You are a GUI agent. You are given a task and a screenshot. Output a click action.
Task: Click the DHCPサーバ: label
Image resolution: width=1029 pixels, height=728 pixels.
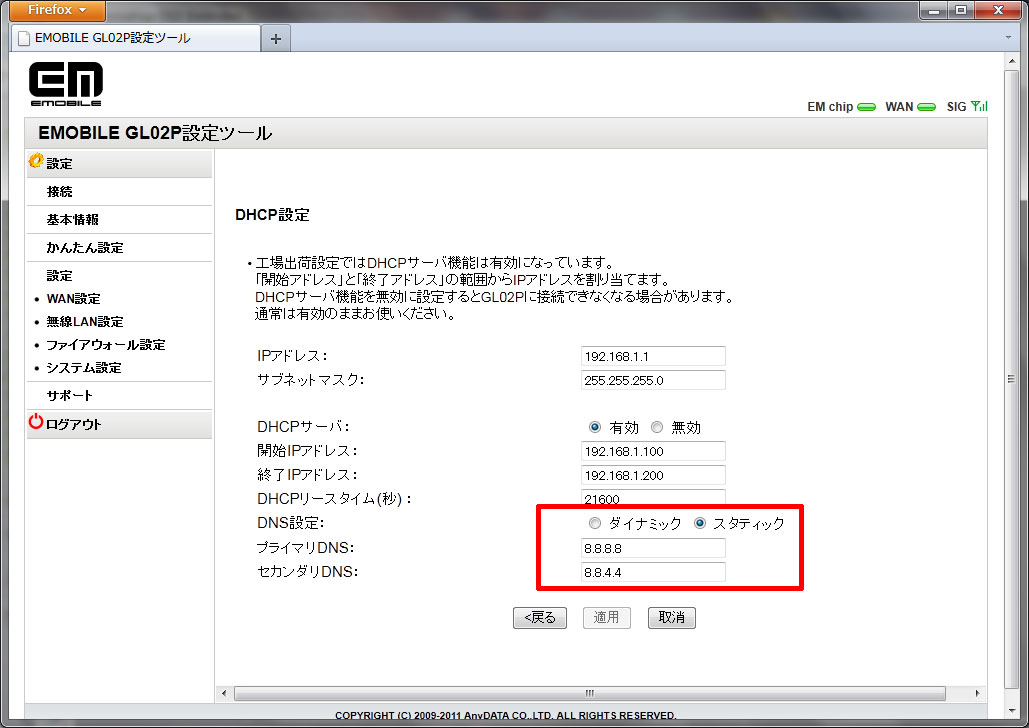[x=303, y=427]
